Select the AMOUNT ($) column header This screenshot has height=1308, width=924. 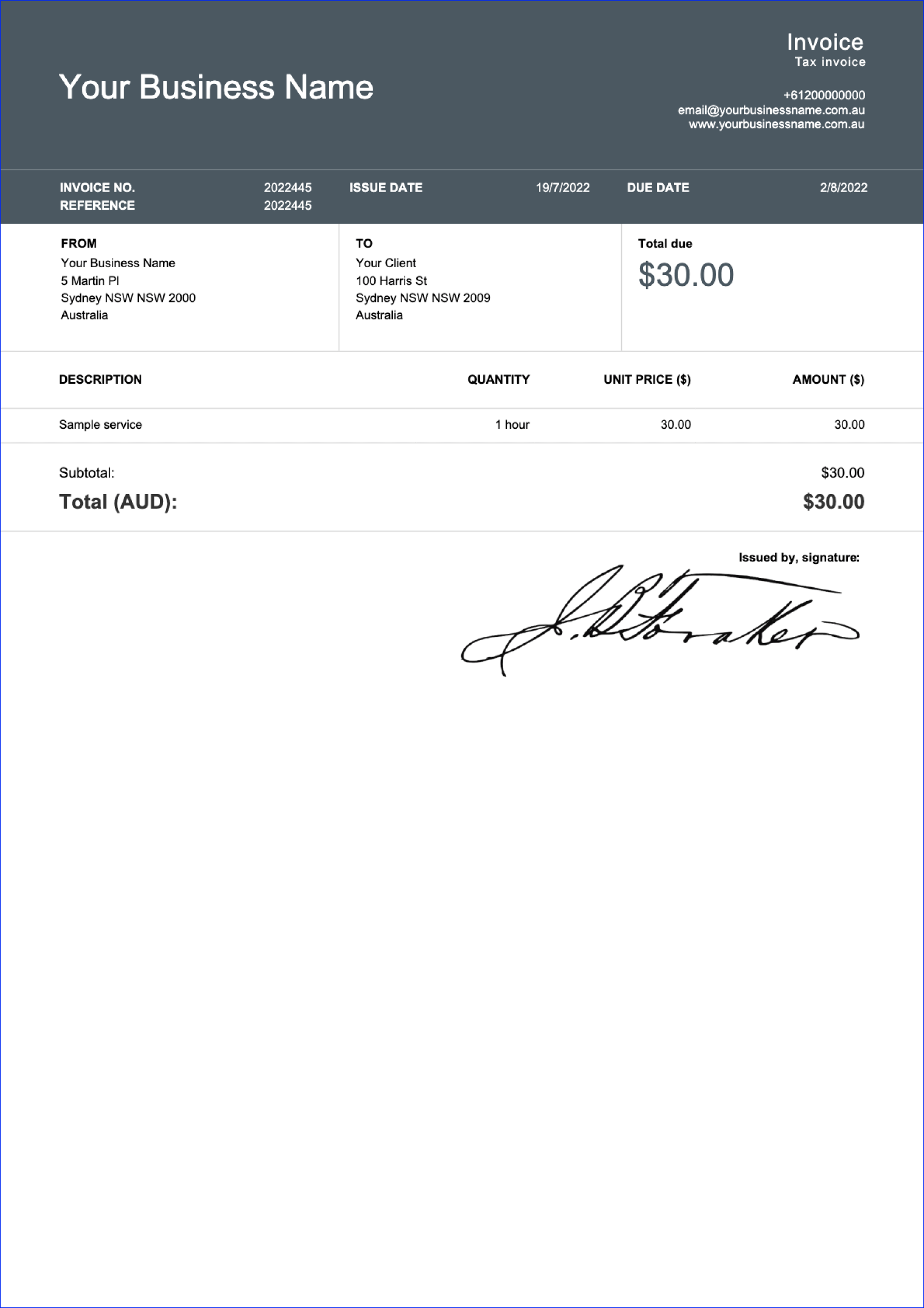[828, 379]
